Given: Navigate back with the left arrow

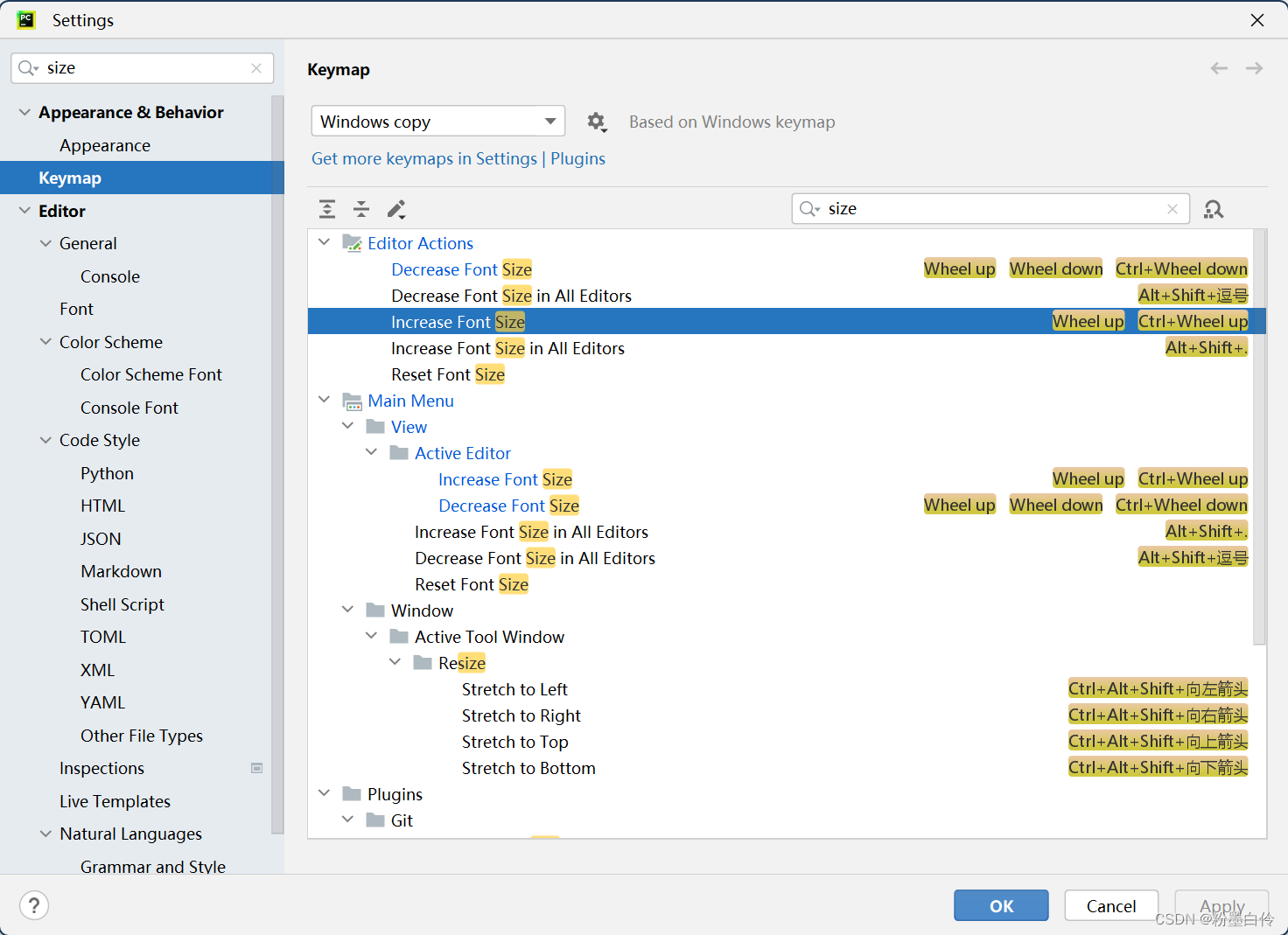Looking at the screenshot, I should [x=1219, y=68].
